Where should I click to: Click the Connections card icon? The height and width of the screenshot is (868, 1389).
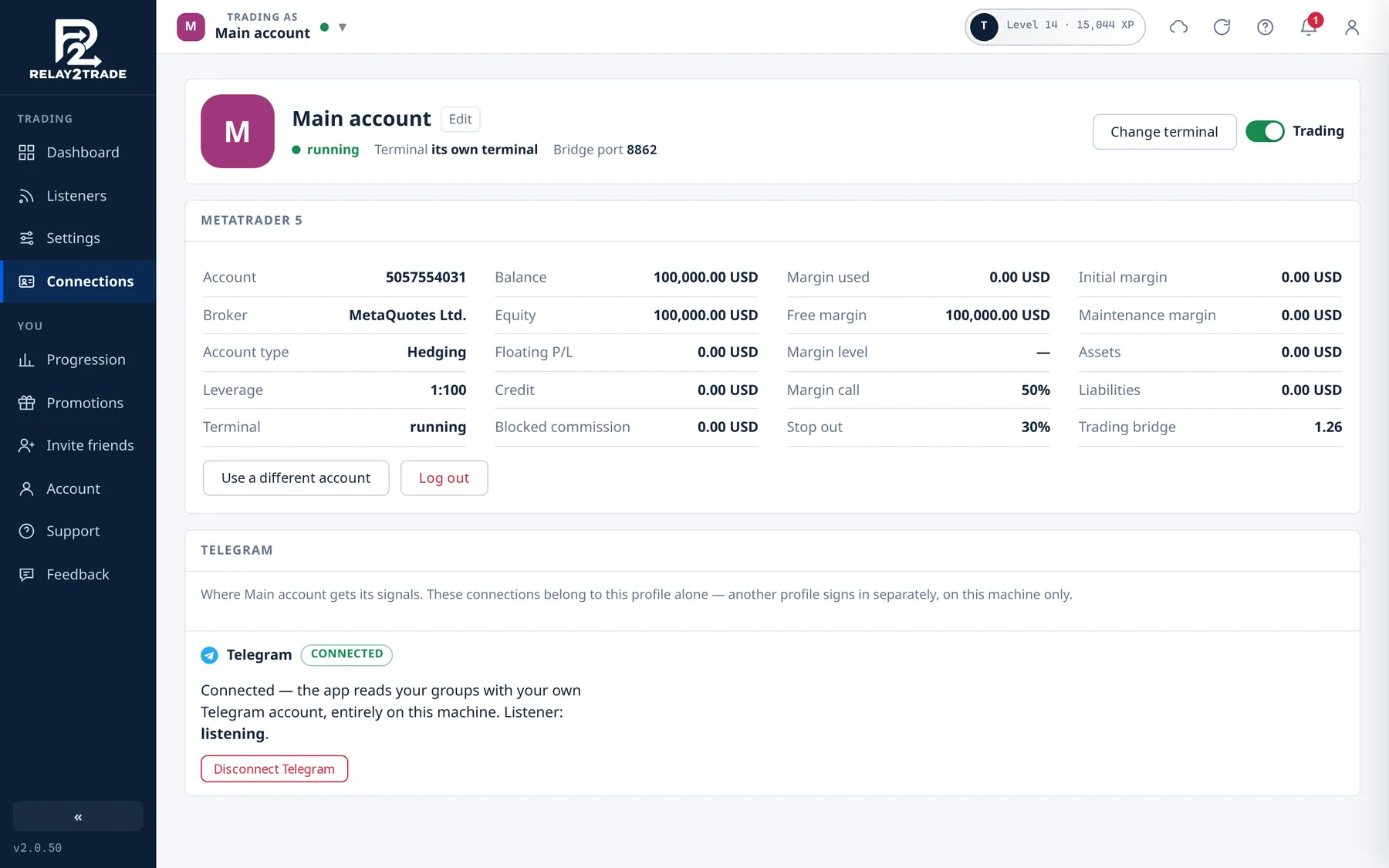pyautogui.click(x=26, y=282)
